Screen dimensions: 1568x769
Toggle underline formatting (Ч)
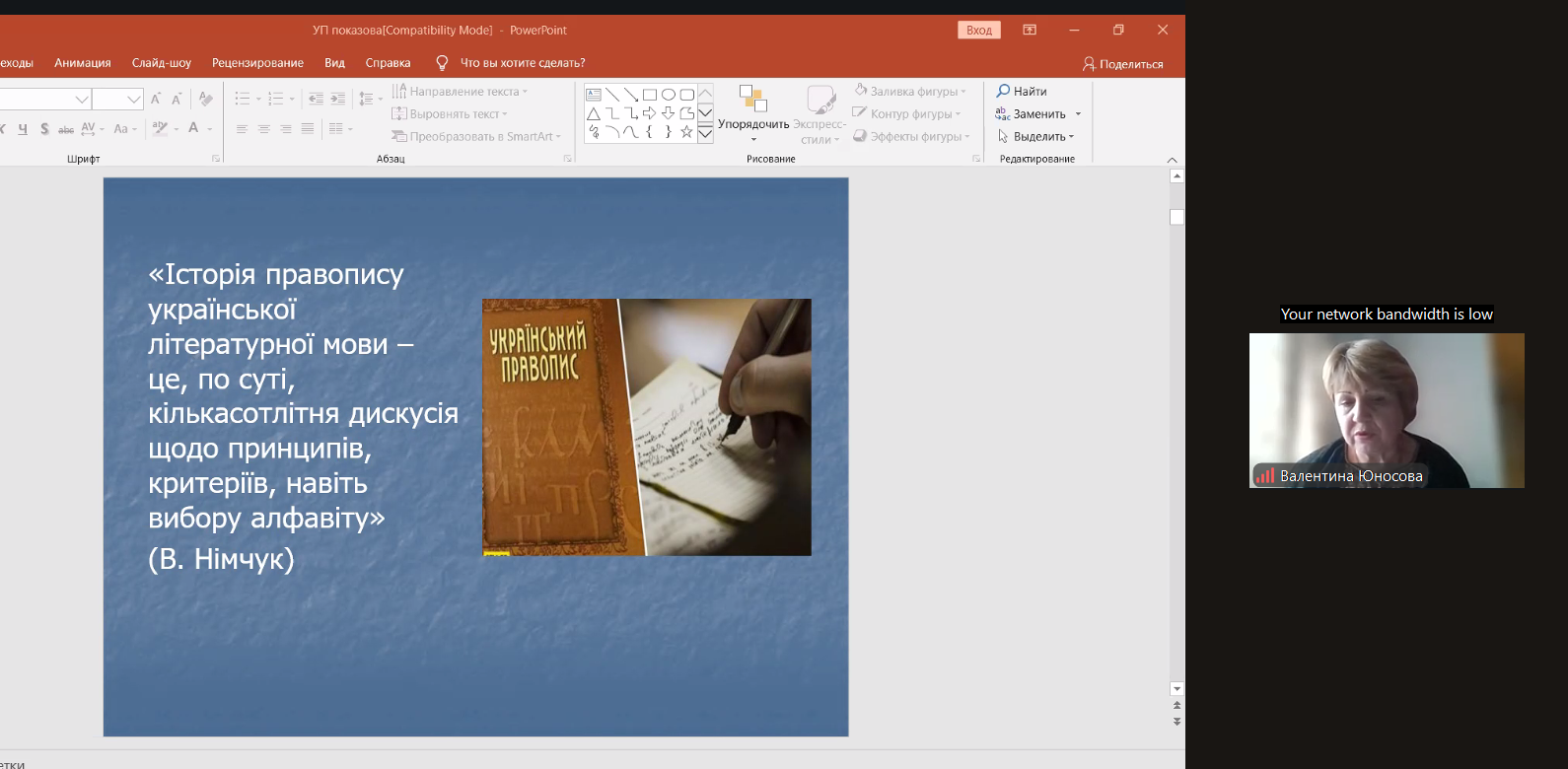point(23,129)
